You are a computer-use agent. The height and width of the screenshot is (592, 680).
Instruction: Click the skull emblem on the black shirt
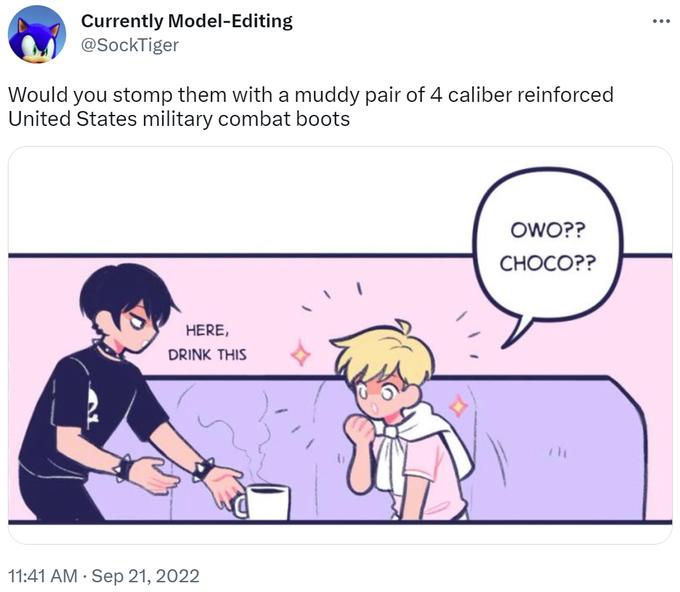(x=92, y=406)
